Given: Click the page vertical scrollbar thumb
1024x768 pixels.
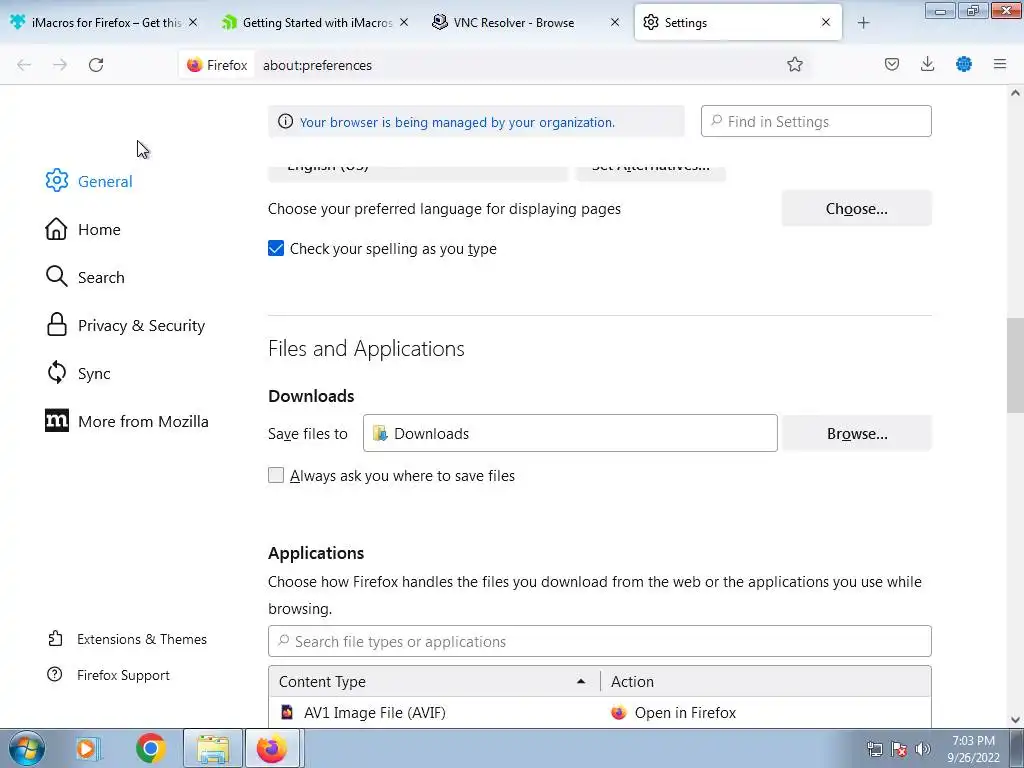Looking at the screenshot, I should 1015,366.
